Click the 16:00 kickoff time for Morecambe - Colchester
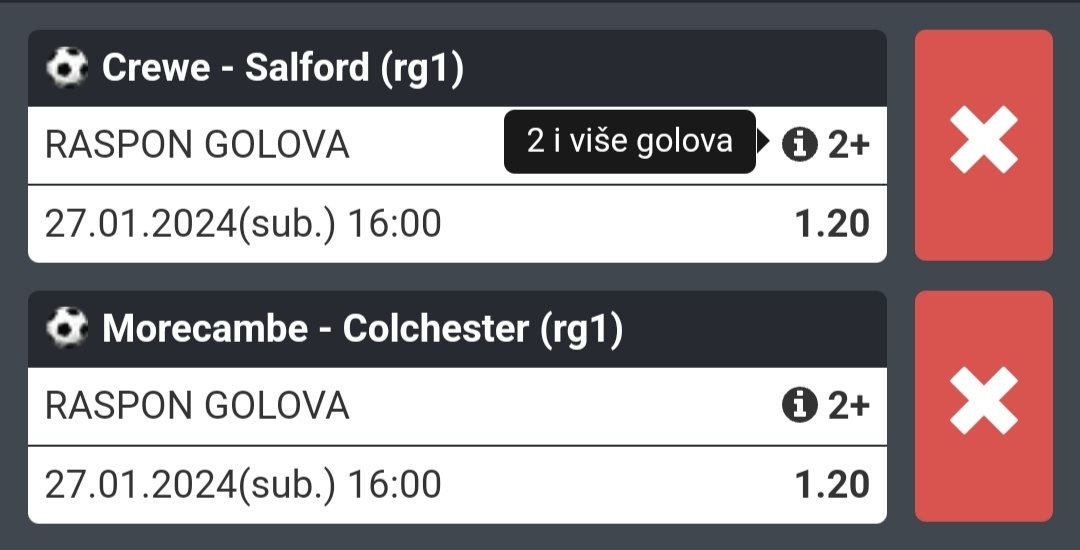This screenshot has width=1080, height=550. click(x=394, y=485)
